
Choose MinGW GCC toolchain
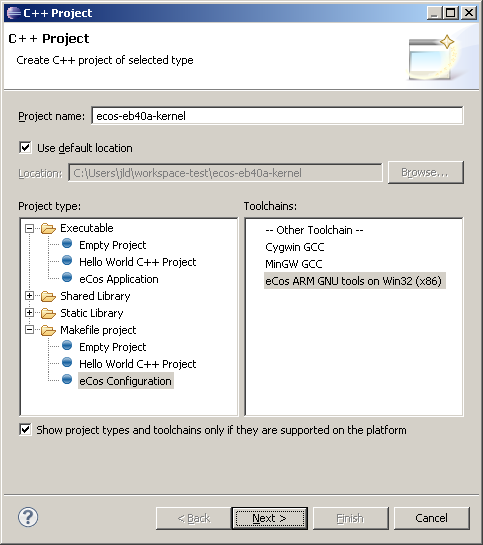click(x=294, y=264)
